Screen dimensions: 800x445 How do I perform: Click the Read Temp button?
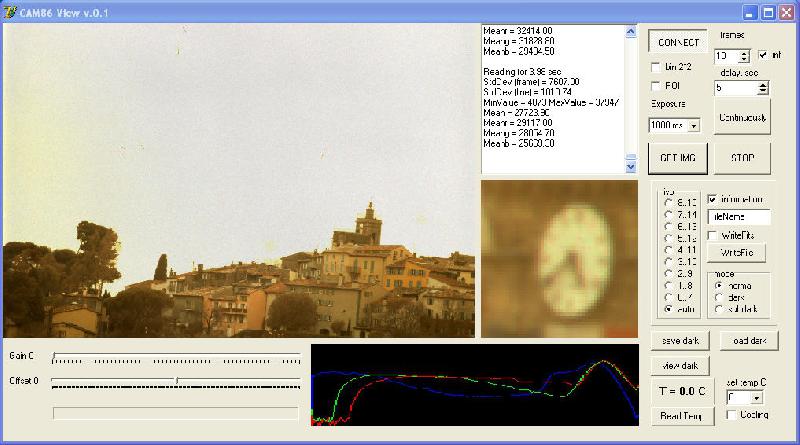pyautogui.click(x=683, y=416)
